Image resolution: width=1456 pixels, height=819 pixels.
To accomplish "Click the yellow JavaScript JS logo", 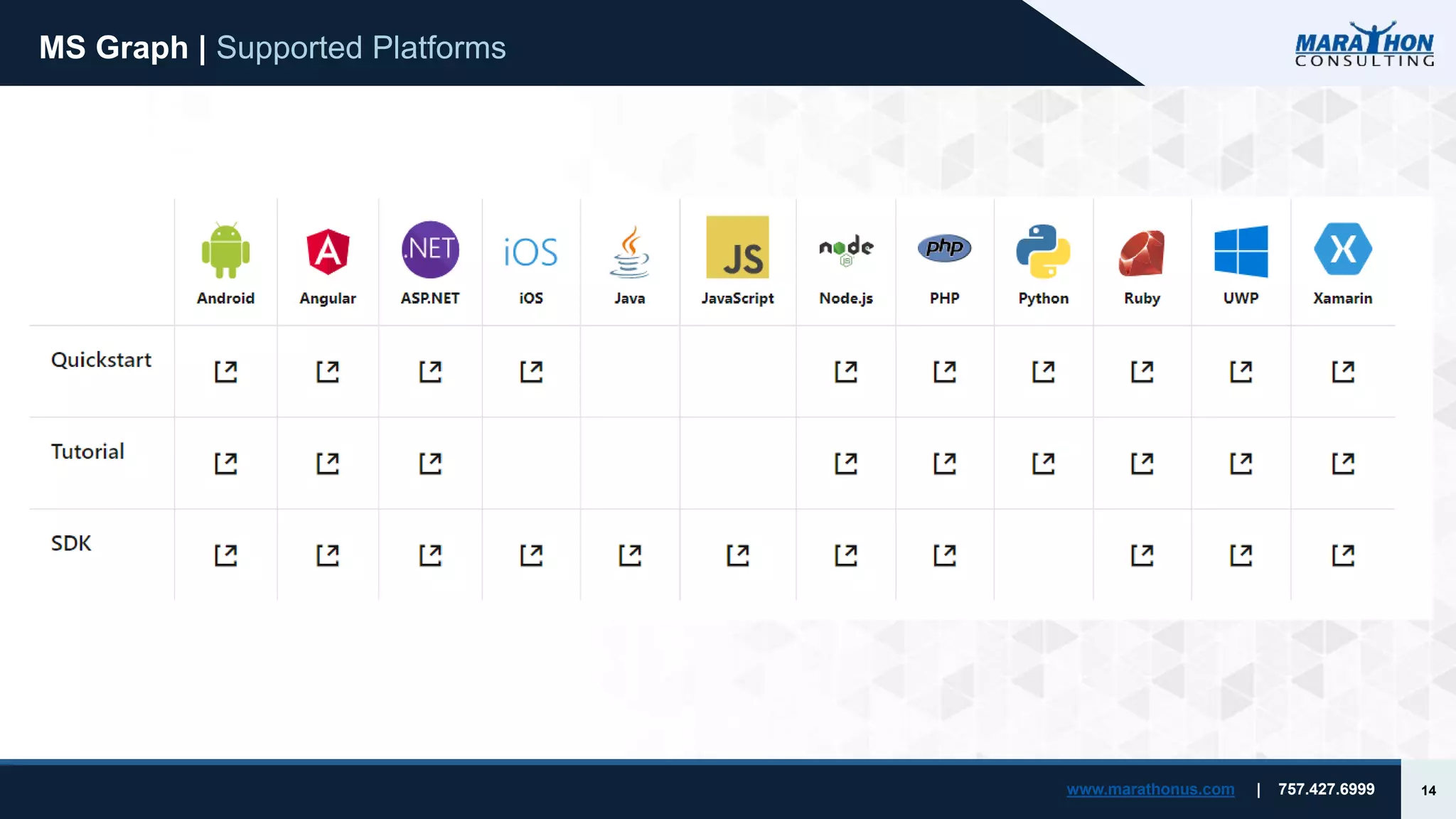I will 737,247.
